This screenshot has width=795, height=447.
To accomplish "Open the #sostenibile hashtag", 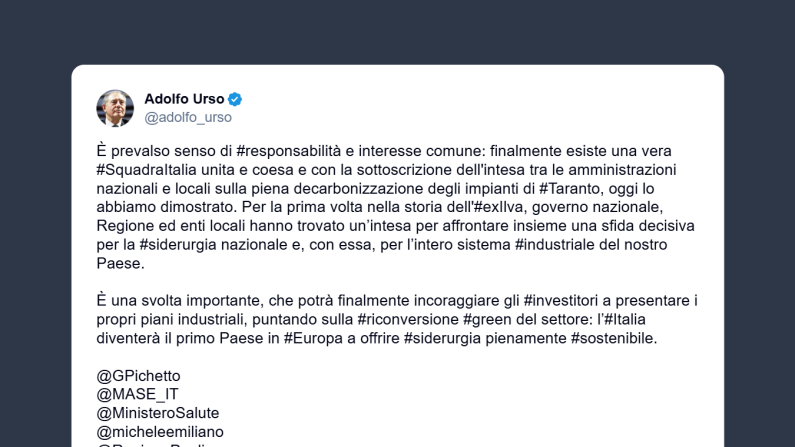I will point(614,339).
